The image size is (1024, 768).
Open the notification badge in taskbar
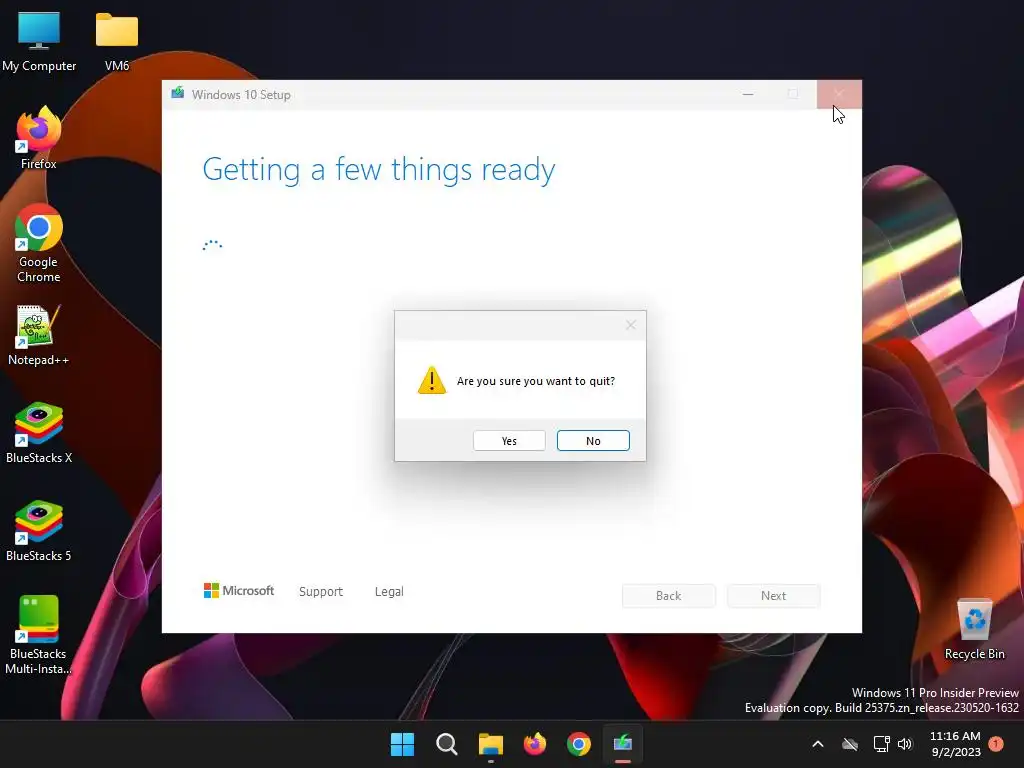[x=996, y=744]
